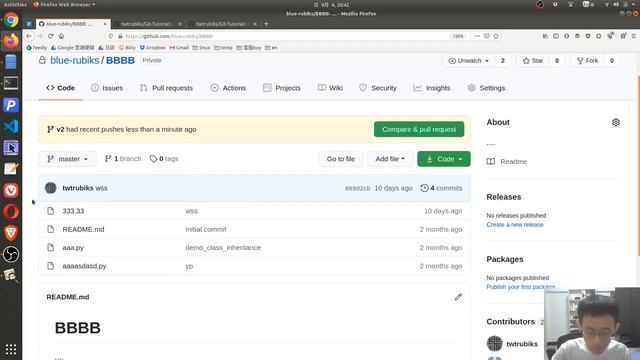Expand the Add file dropdown

pos(390,159)
